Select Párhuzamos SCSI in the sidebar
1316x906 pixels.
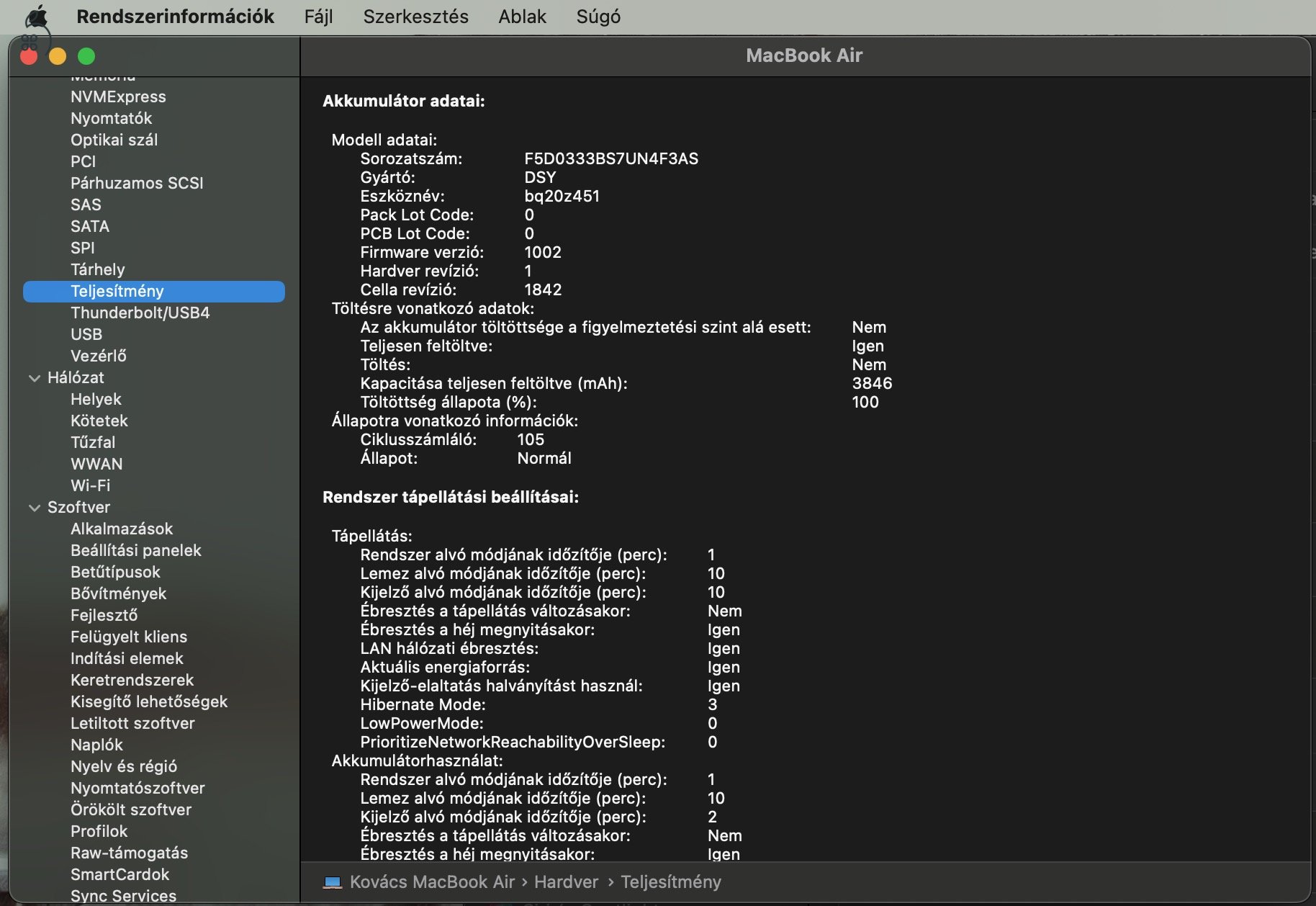click(137, 183)
